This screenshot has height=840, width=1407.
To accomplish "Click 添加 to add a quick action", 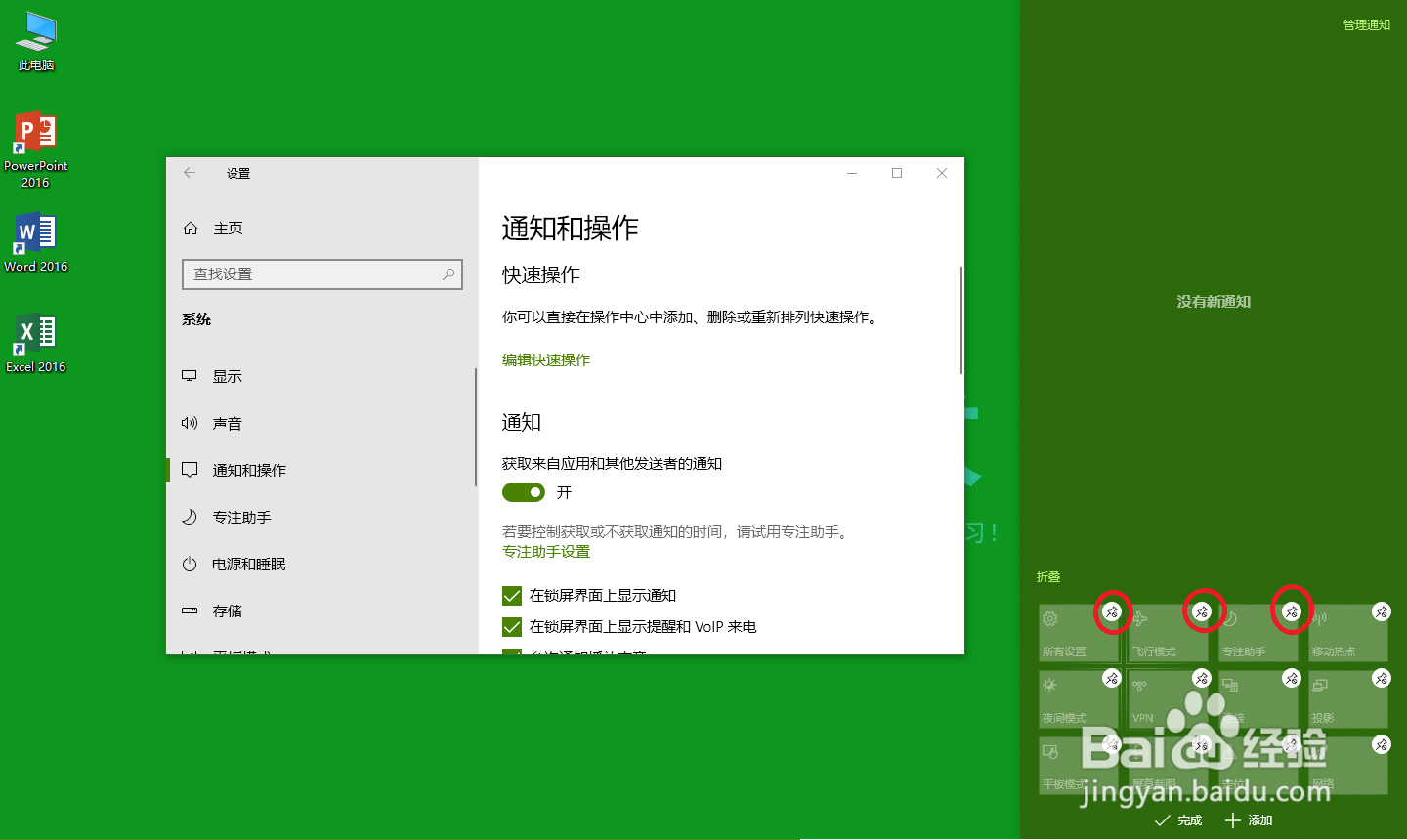I will (1249, 820).
